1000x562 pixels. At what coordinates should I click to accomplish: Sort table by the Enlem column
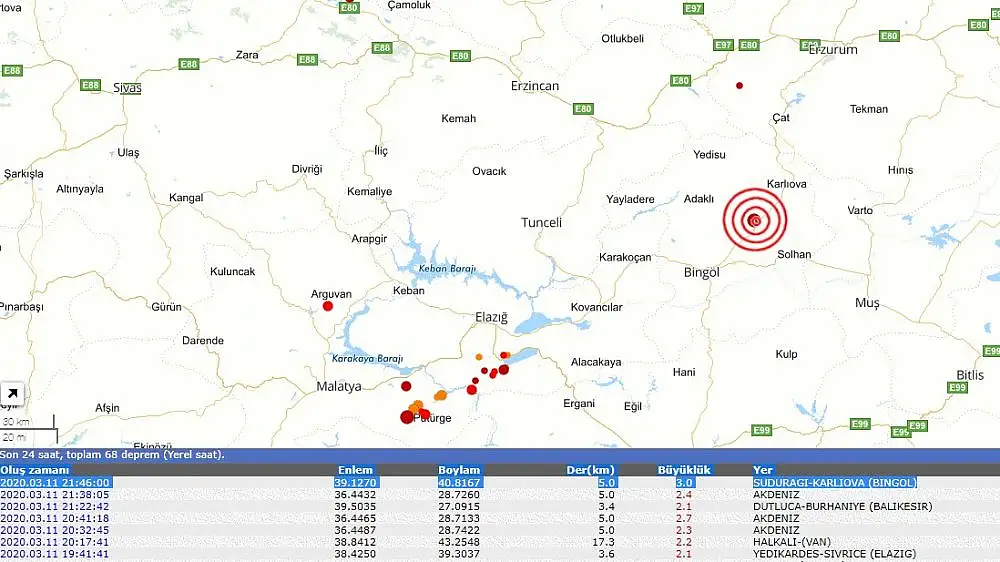tap(355, 470)
